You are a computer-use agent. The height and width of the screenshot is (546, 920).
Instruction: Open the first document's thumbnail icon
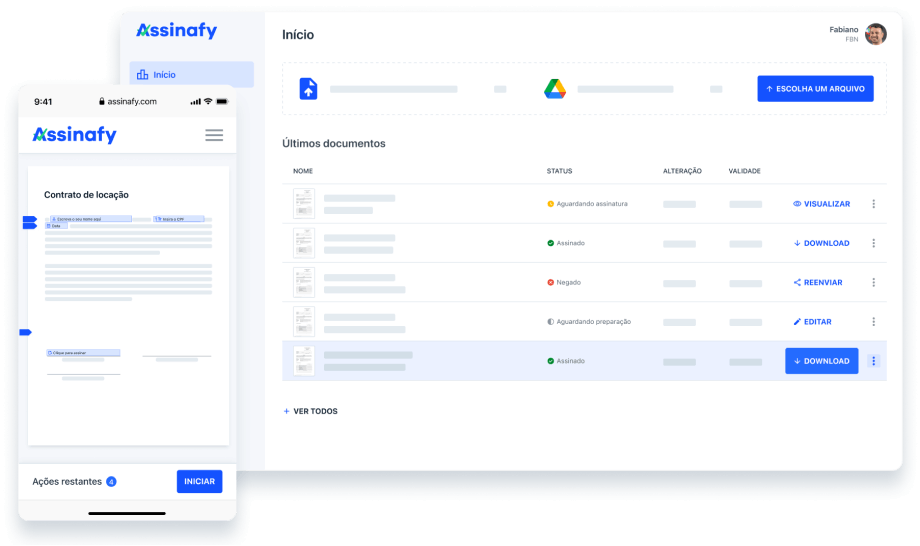303,204
